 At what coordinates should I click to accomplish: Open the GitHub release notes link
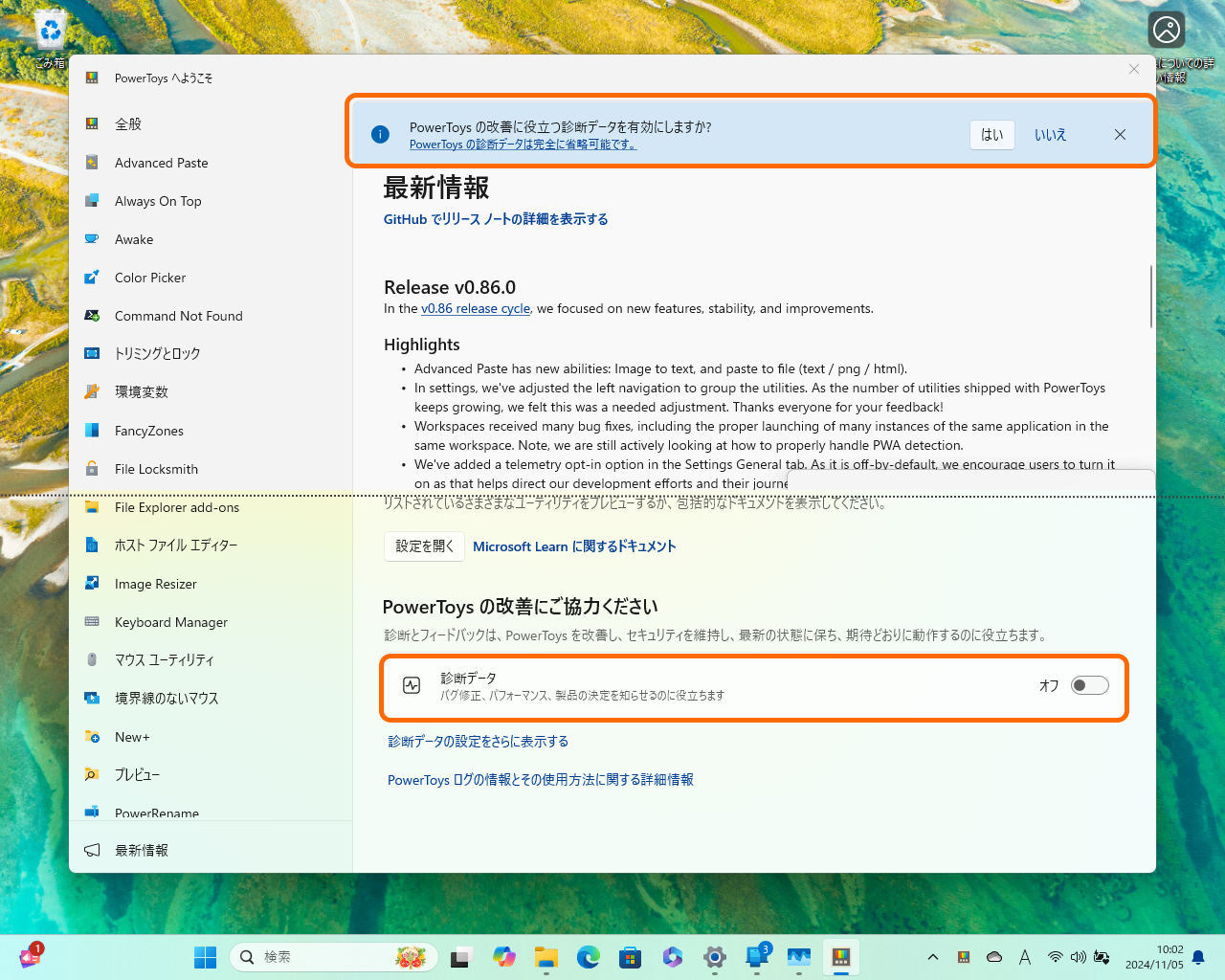coord(496,219)
